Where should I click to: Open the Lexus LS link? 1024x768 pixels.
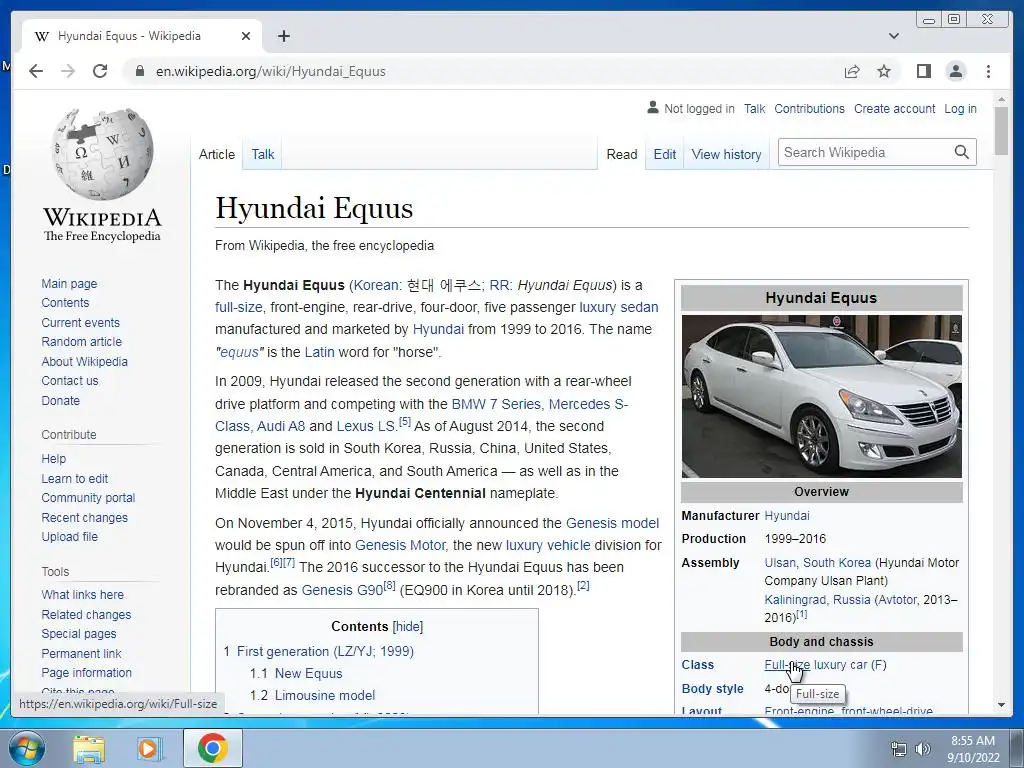[365, 426]
